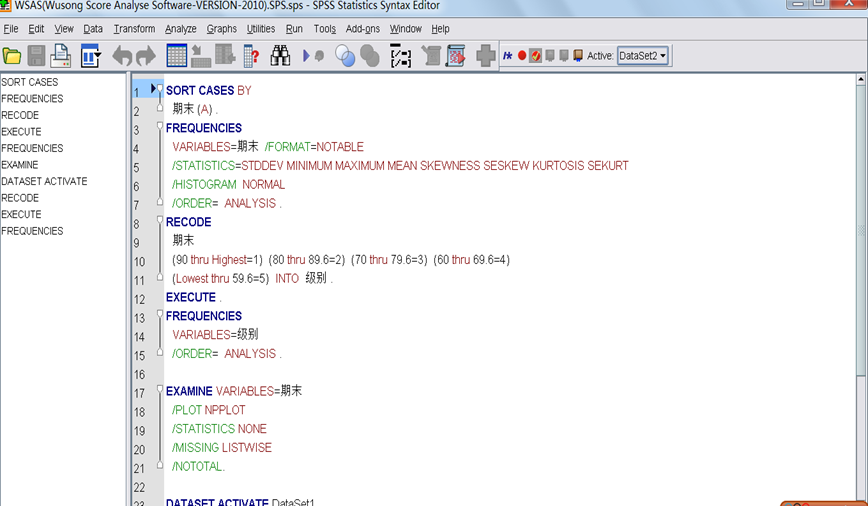Open the Edit menu
This screenshot has width=868, height=506.
point(36,29)
